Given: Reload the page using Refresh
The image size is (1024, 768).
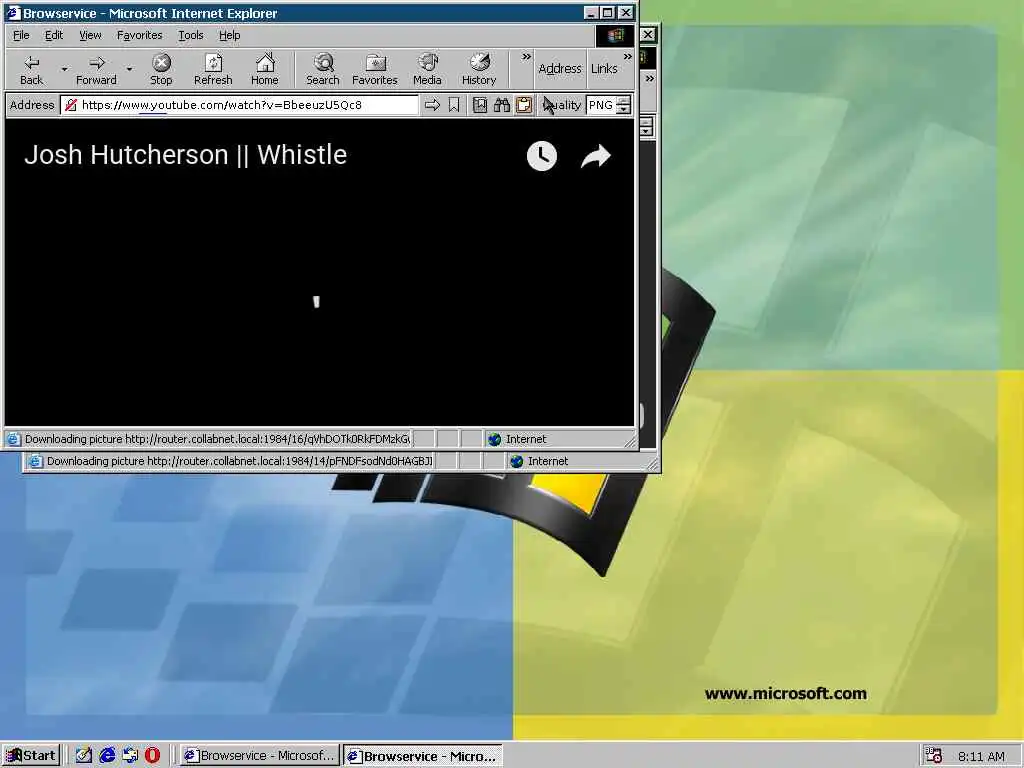Looking at the screenshot, I should tap(213, 69).
